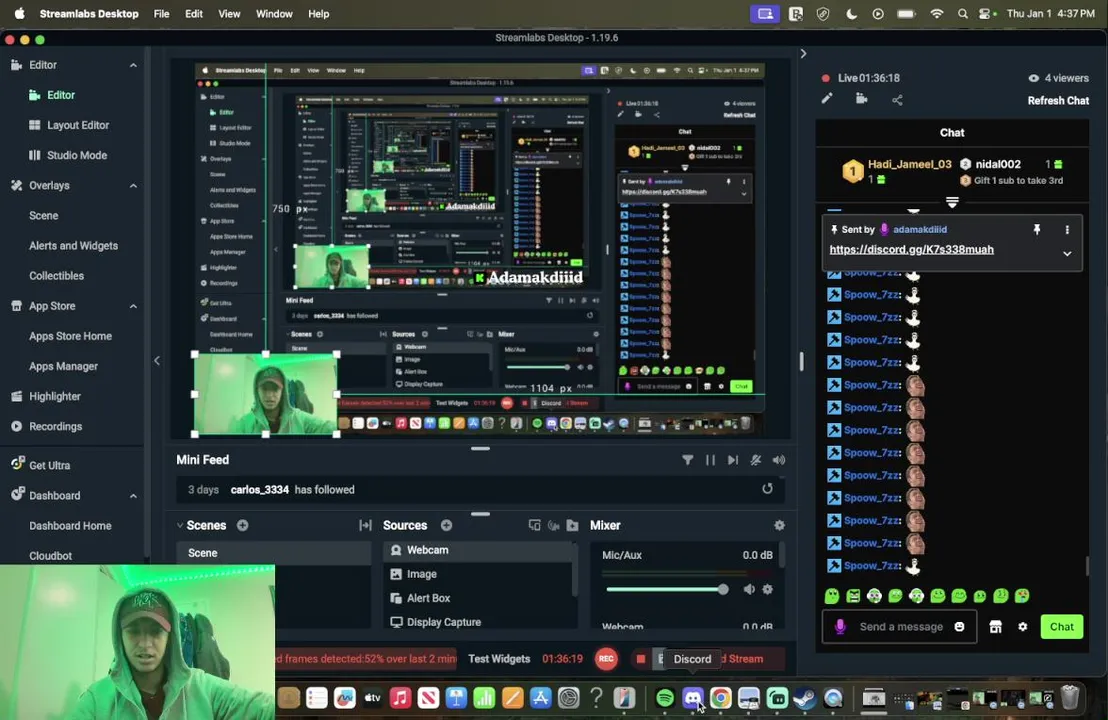Collapse the Overlays sidebar section

(133, 186)
